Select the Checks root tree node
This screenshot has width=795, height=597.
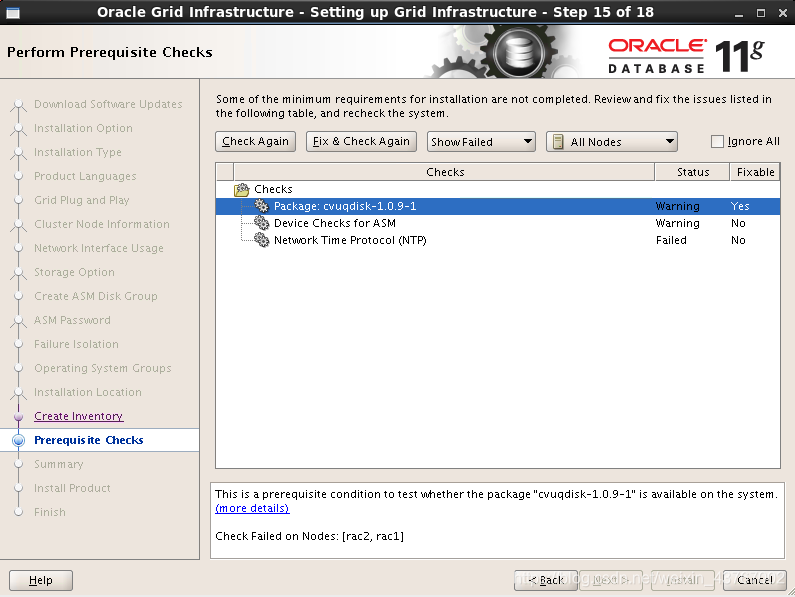pyautogui.click(x=273, y=189)
